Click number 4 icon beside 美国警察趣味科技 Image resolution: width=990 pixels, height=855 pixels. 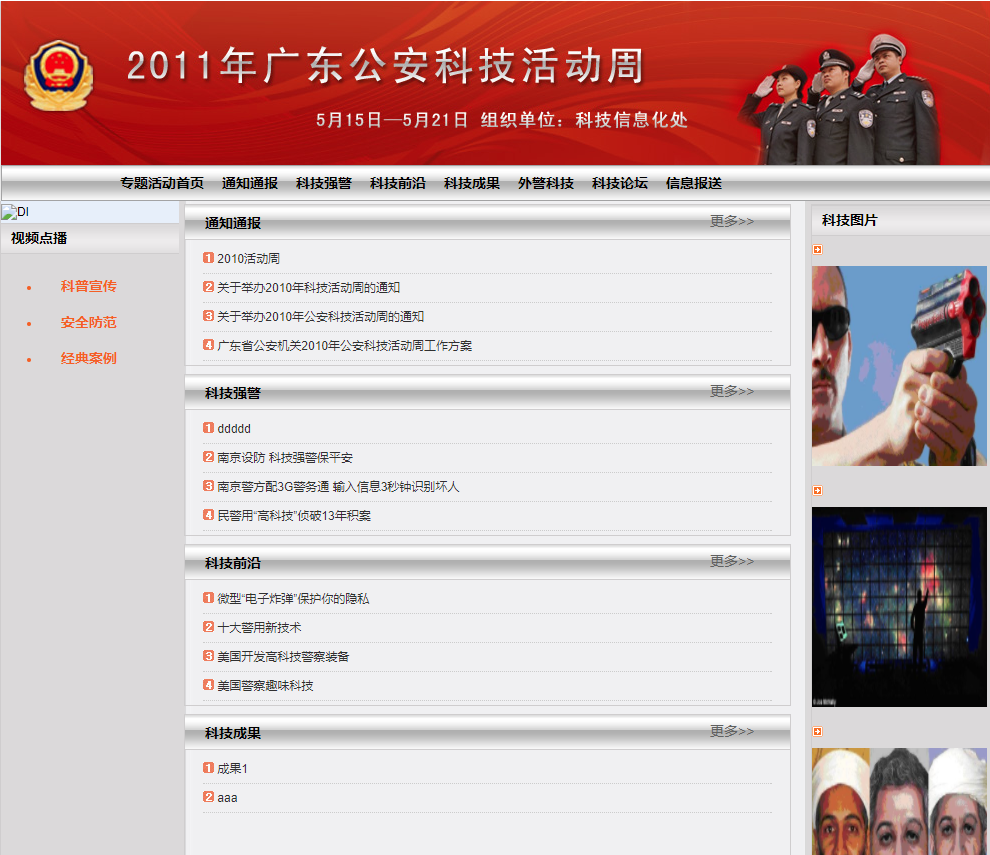point(208,685)
